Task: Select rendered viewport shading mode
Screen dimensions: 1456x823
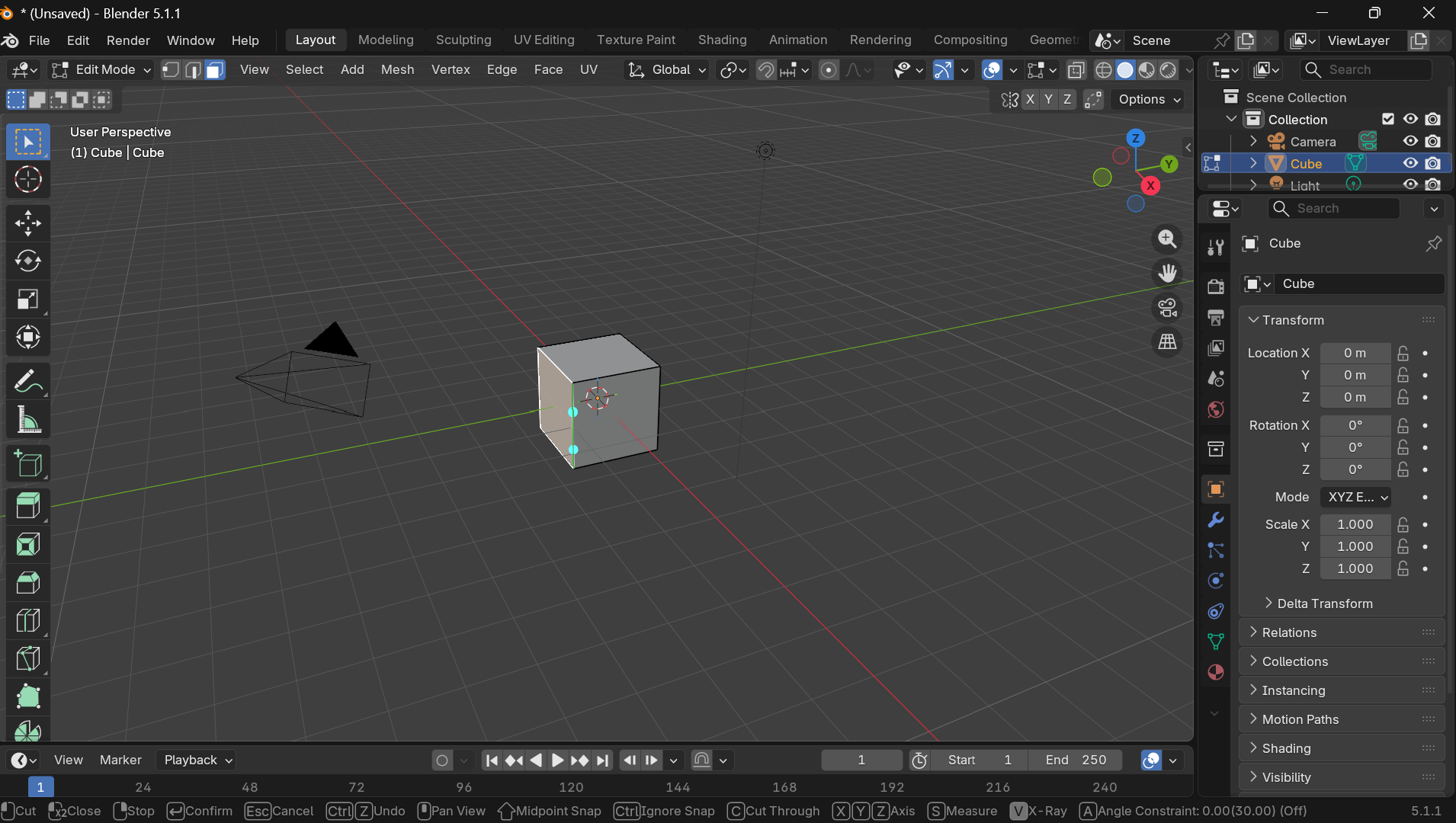Action: click(x=1168, y=70)
